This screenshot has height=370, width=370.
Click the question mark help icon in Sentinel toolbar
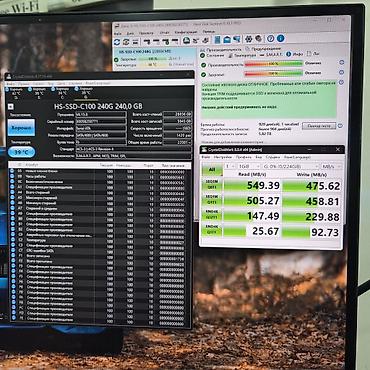point(271,39)
